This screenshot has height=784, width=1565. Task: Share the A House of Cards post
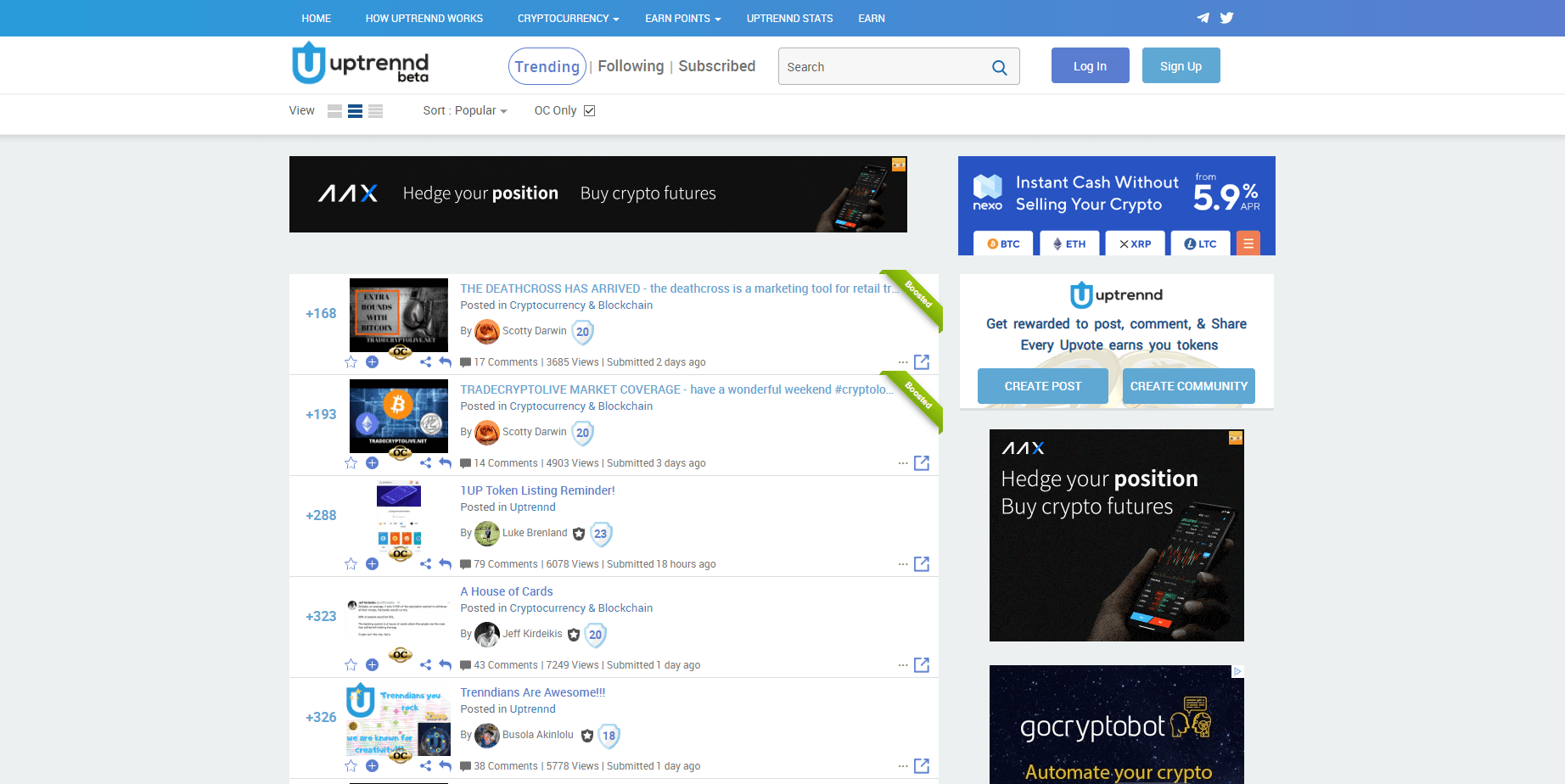tap(425, 665)
